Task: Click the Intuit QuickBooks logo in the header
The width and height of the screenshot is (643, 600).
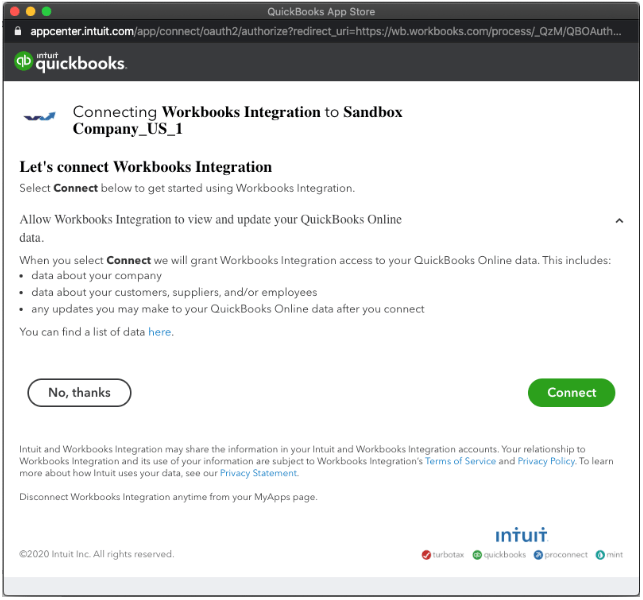Action: [x=70, y=62]
